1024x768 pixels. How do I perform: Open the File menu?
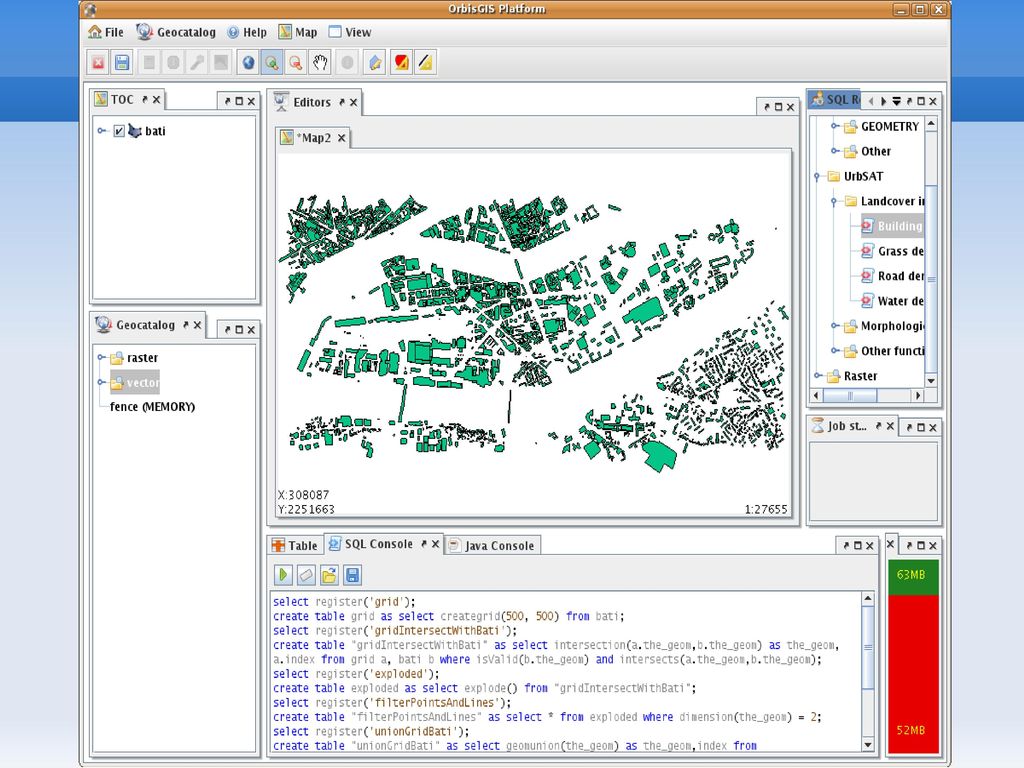[x=106, y=32]
